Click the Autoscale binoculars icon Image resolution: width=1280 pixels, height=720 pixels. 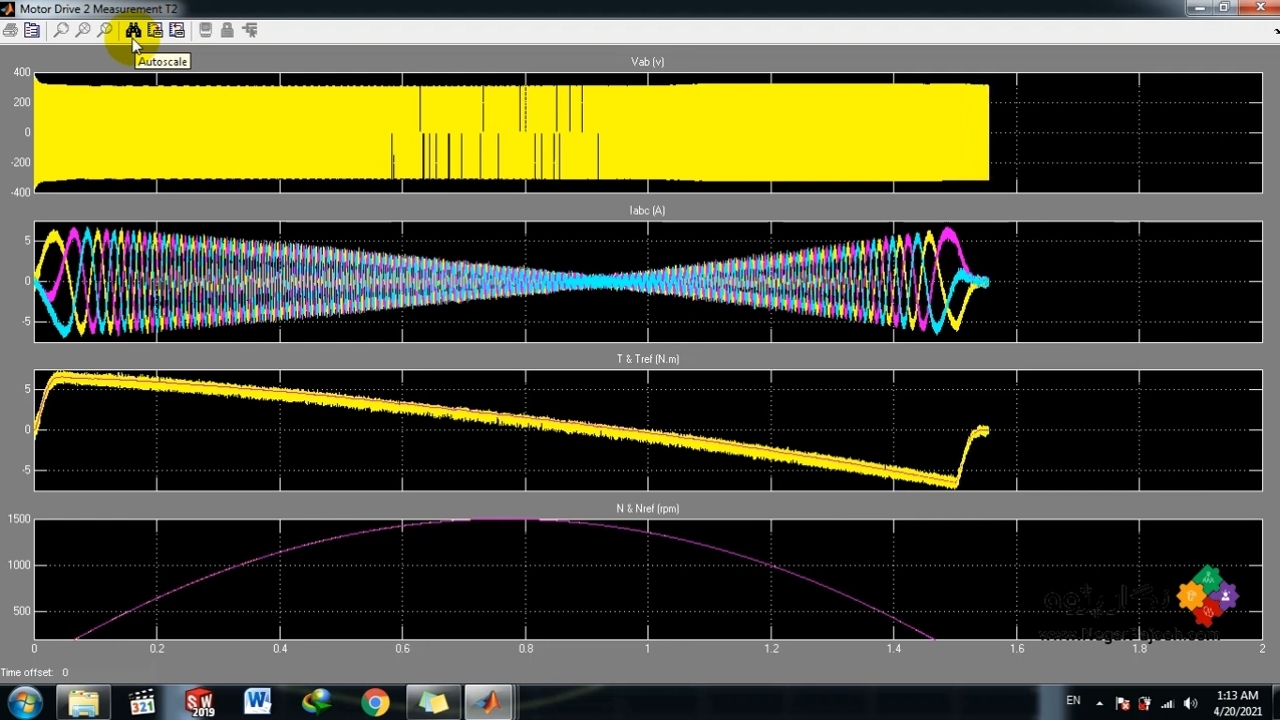[x=133, y=30]
